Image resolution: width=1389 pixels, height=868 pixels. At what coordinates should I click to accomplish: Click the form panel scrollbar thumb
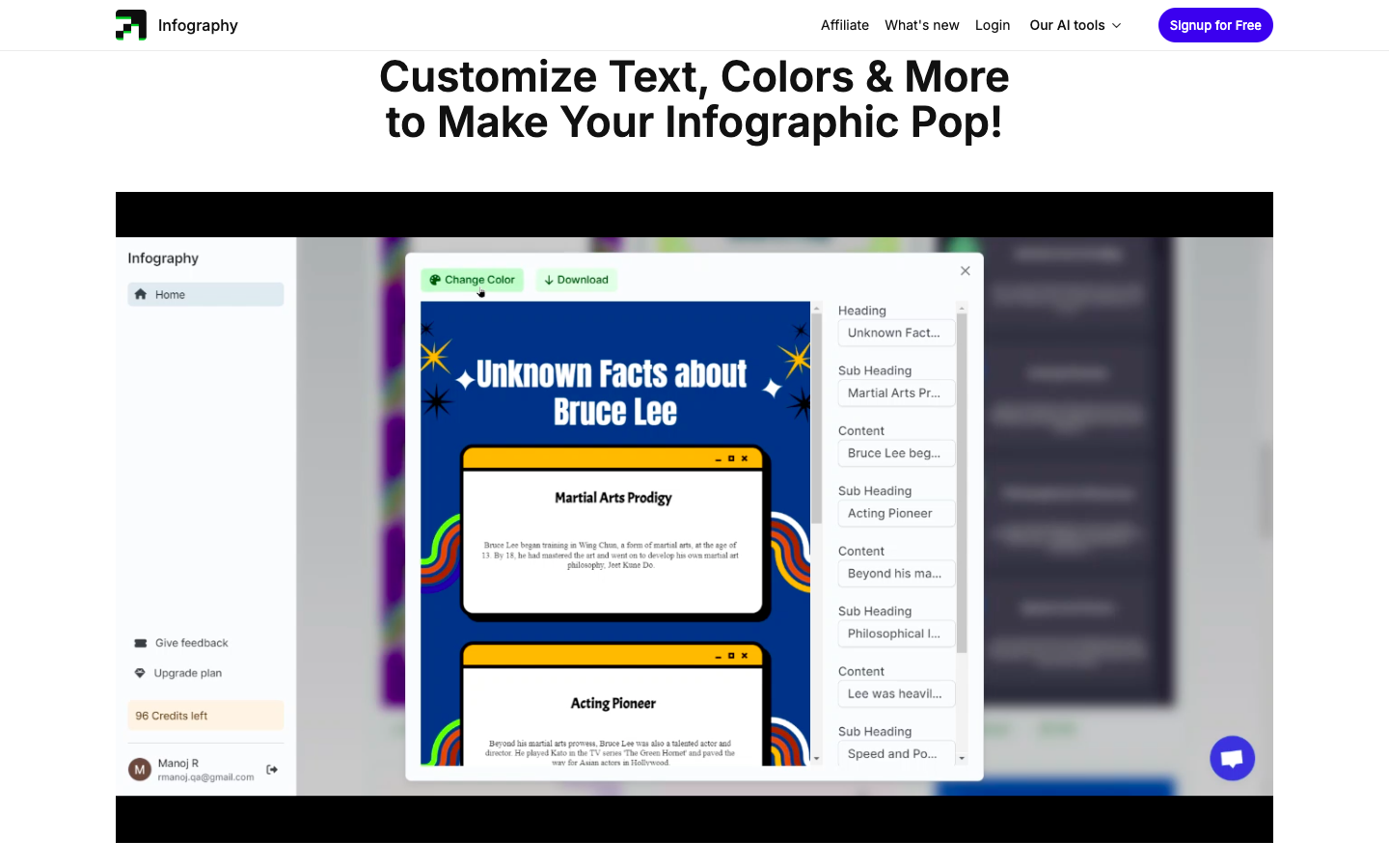point(962,482)
